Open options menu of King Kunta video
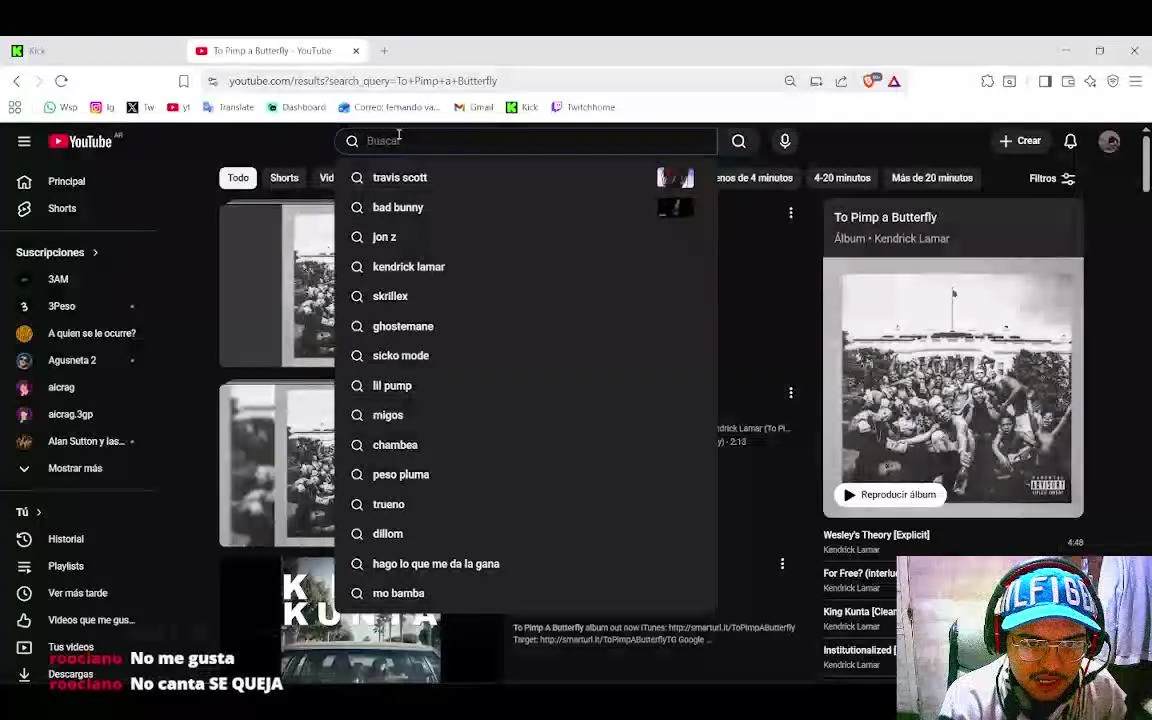The width and height of the screenshot is (1152, 720). point(782,564)
